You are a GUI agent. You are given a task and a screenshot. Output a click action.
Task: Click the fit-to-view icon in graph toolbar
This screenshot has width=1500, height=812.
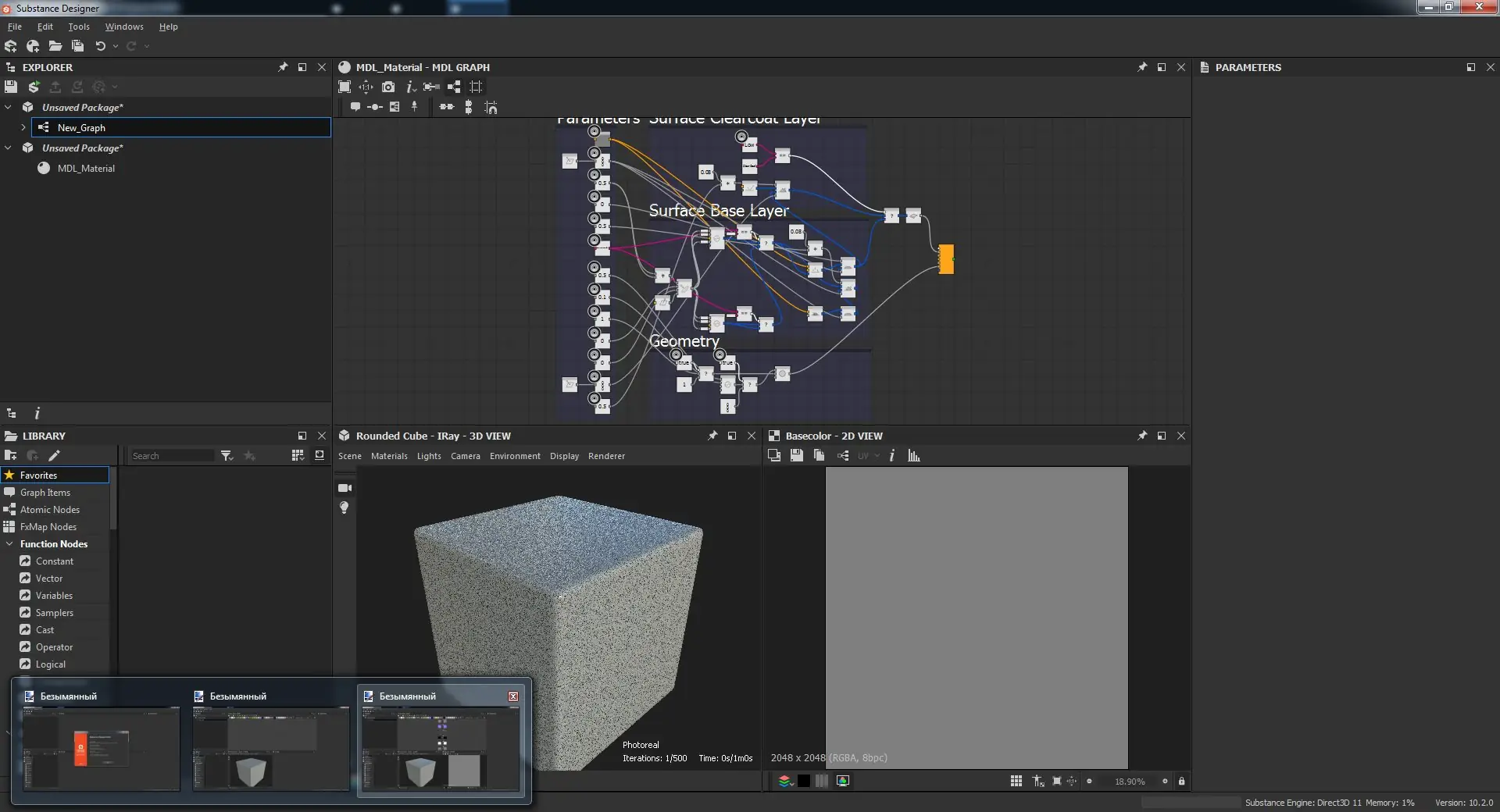[345, 87]
